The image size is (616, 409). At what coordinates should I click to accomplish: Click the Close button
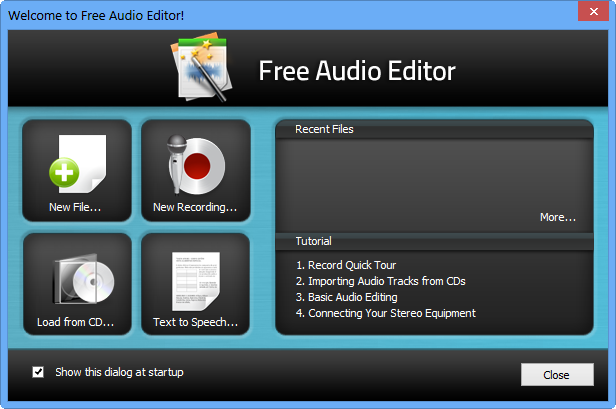pos(557,375)
